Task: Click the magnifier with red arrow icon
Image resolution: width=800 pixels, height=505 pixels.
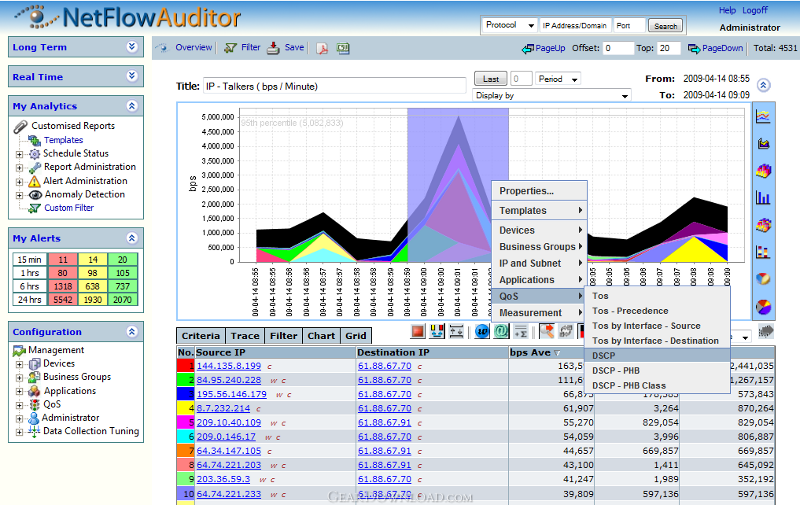Action: pyautogui.click(x=546, y=332)
